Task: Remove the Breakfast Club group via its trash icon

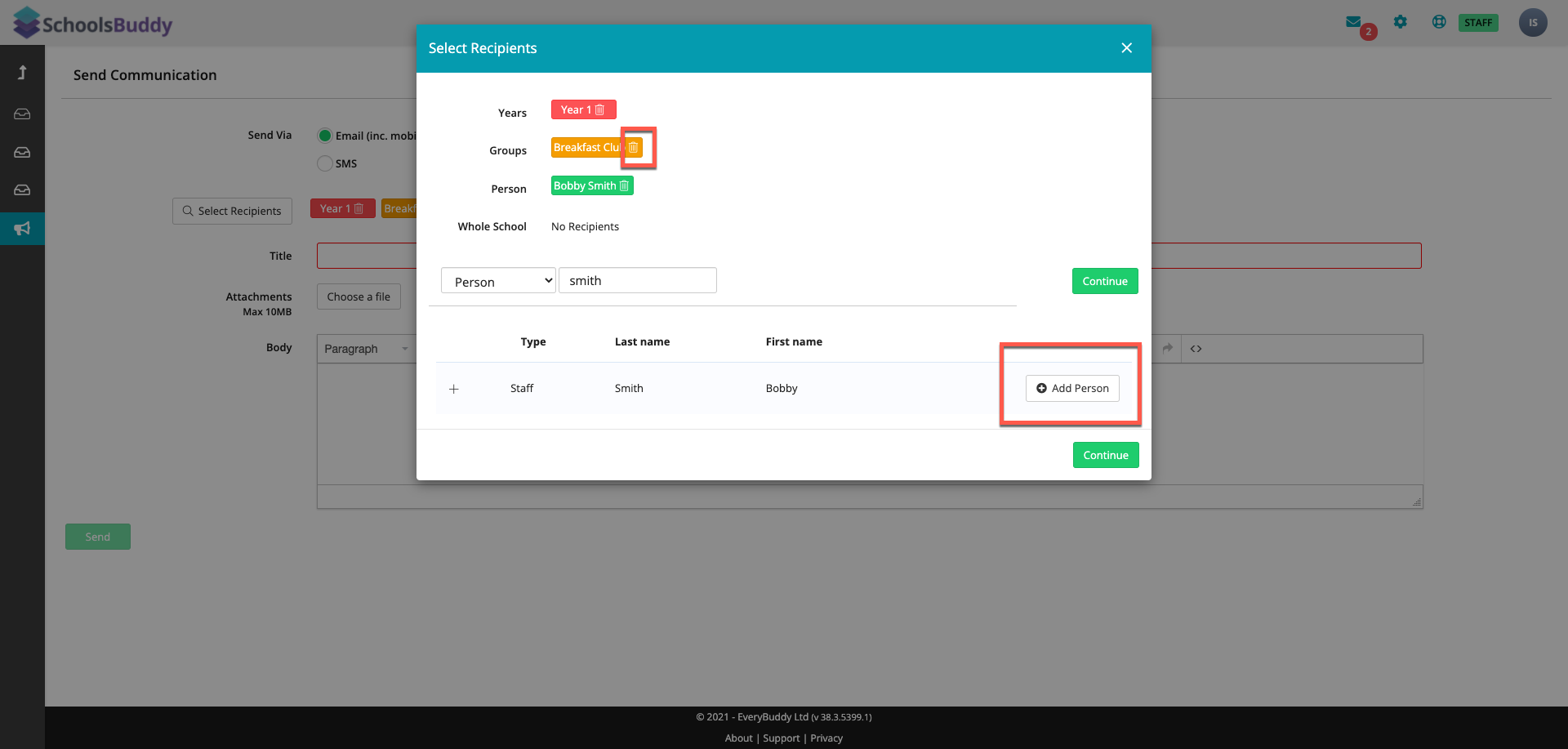Action: click(633, 148)
